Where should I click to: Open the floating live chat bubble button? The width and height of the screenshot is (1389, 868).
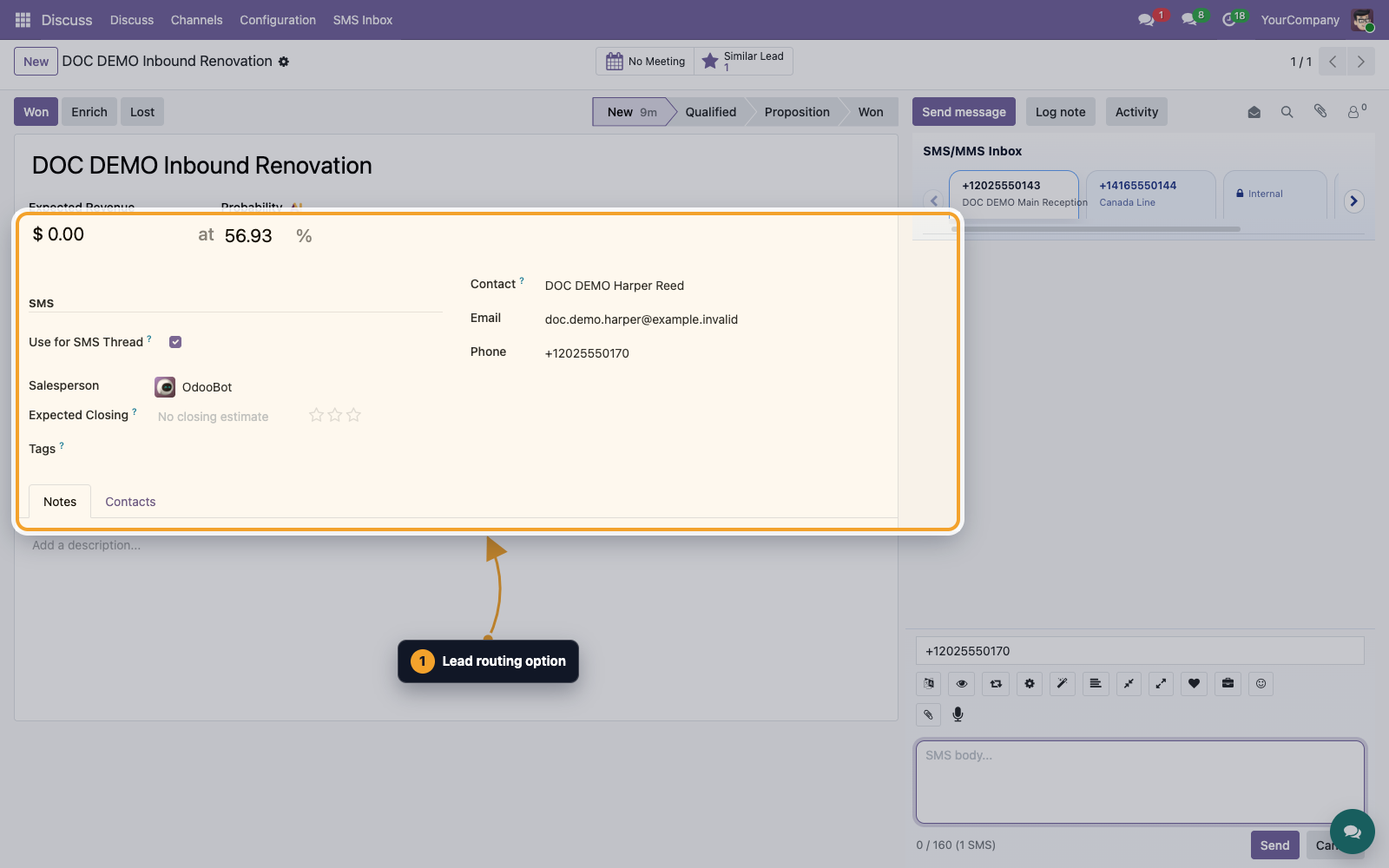[1353, 832]
